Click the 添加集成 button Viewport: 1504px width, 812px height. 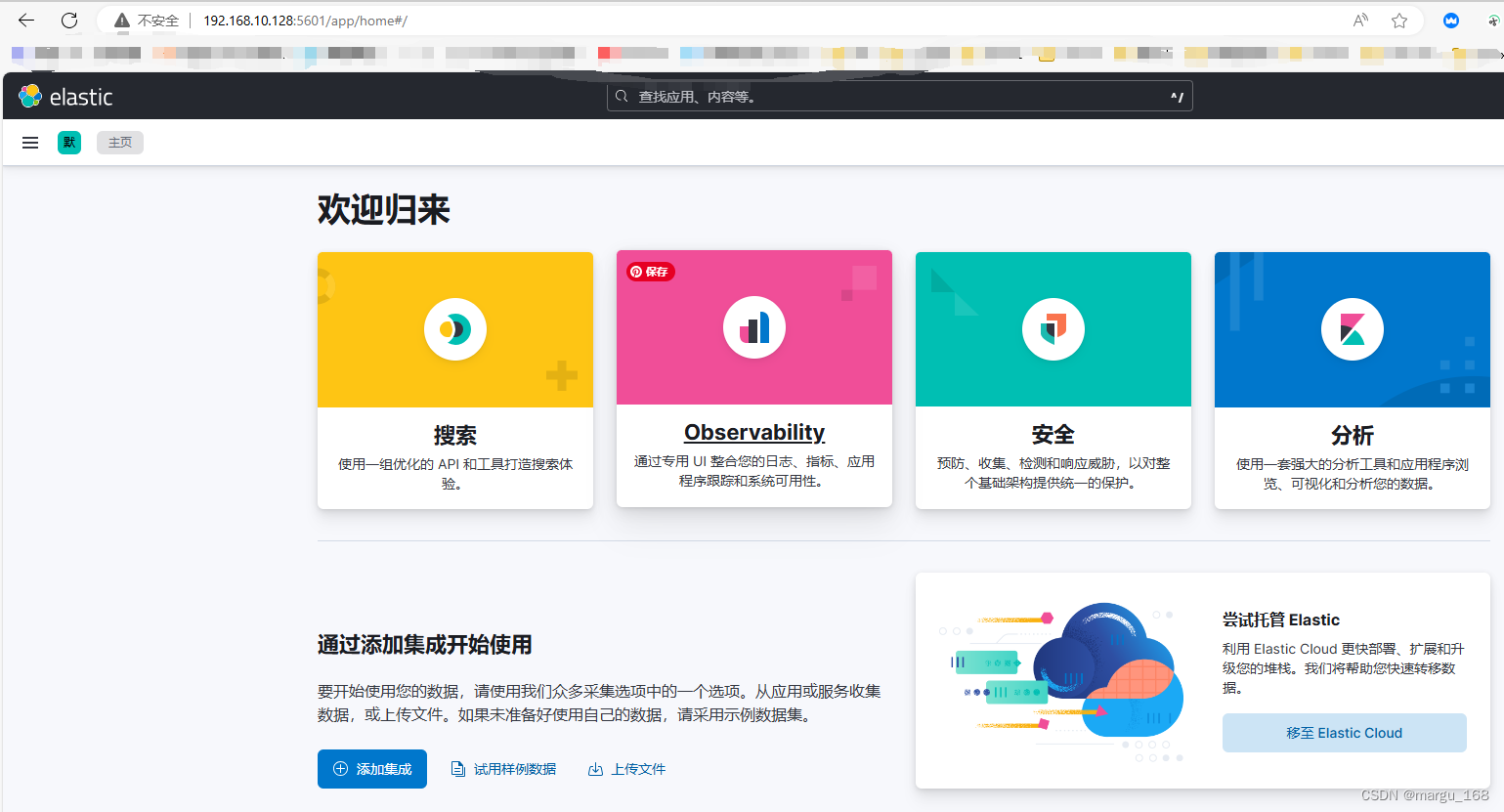coord(372,769)
